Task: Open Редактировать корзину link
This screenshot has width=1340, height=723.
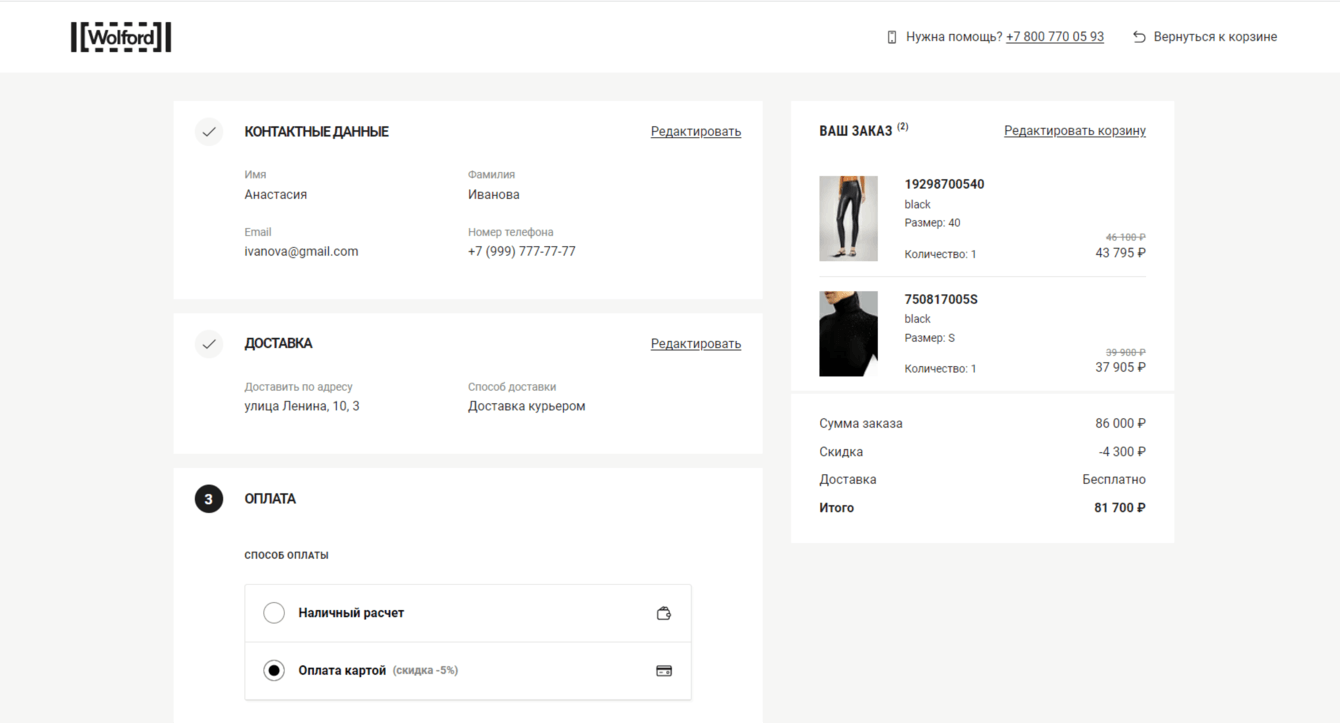Action: pyautogui.click(x=1074, y=131)
